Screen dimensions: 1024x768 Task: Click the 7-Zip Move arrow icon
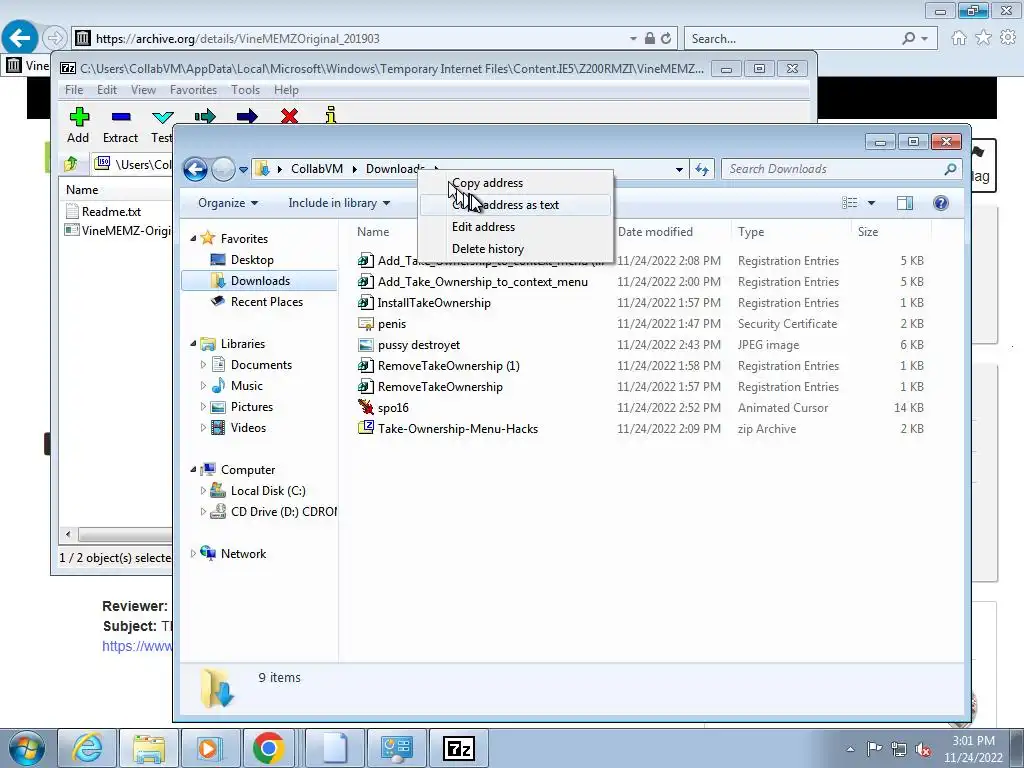[247, 117]
